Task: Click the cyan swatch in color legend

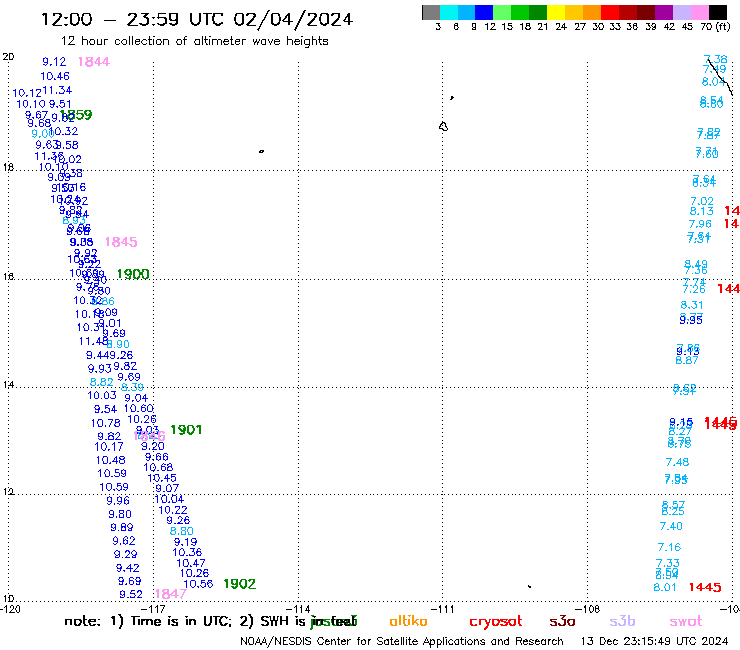Action: pos(449,12)
